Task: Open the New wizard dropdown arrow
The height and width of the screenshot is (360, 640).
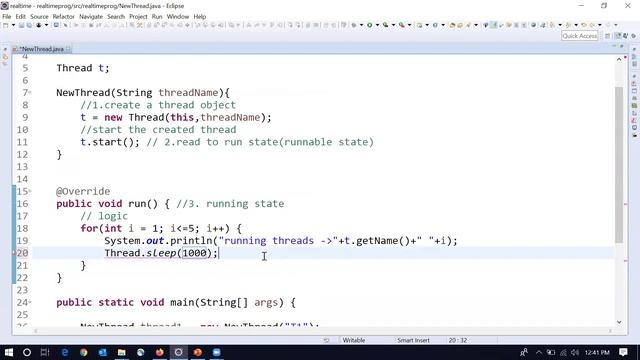Action: click(x=13, y=25)
